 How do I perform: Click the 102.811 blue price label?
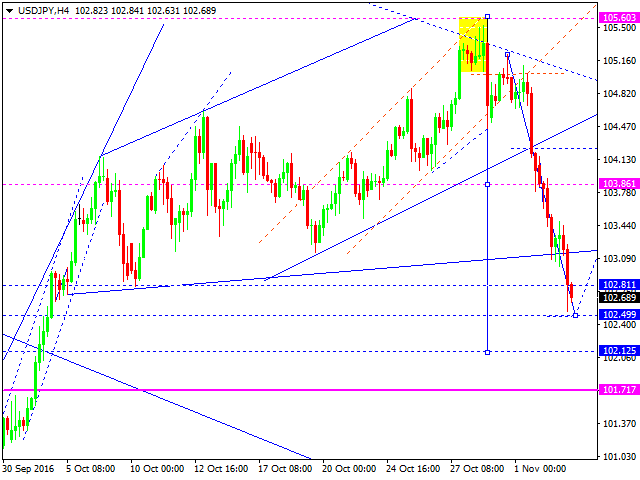(619, 285)
